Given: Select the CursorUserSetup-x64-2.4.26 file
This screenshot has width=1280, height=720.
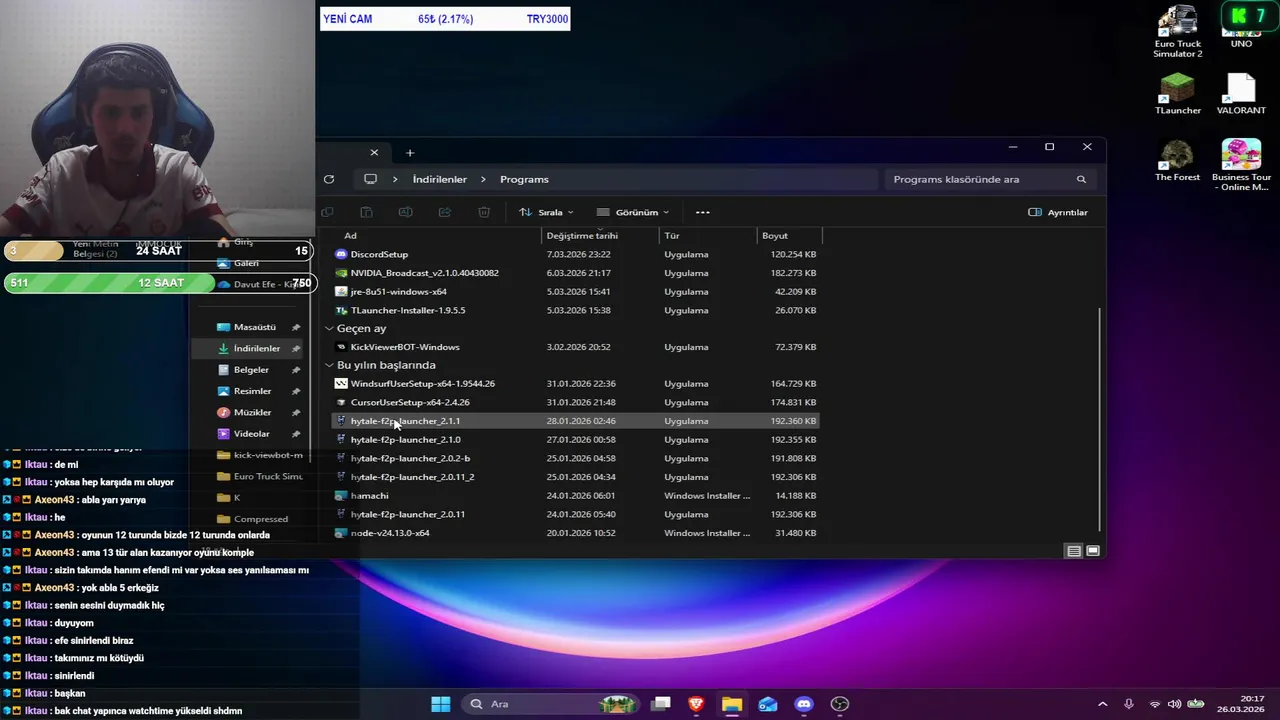Looking at the screenshot, I should tap(575, 402).
